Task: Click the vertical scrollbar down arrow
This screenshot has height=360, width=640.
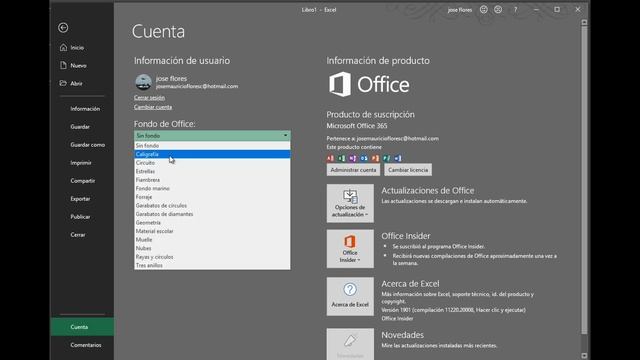Action: click(x=584, y=356)
